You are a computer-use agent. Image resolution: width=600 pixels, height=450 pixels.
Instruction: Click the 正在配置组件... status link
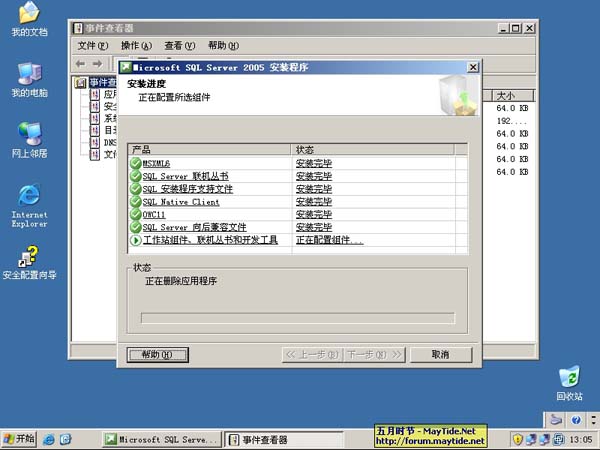click(x=329, y=240)
